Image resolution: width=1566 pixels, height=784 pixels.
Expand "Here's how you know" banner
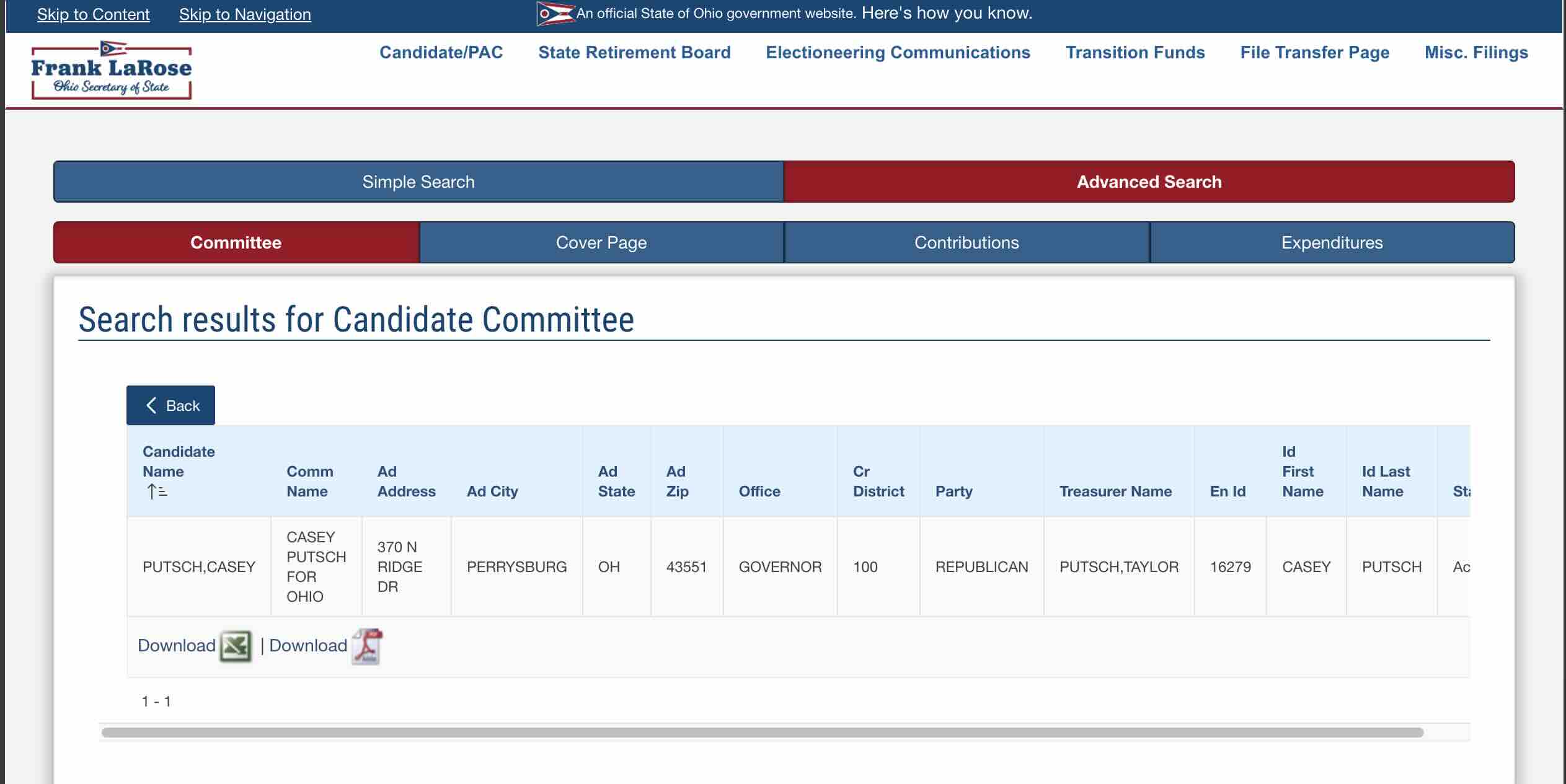coord(947,13)
